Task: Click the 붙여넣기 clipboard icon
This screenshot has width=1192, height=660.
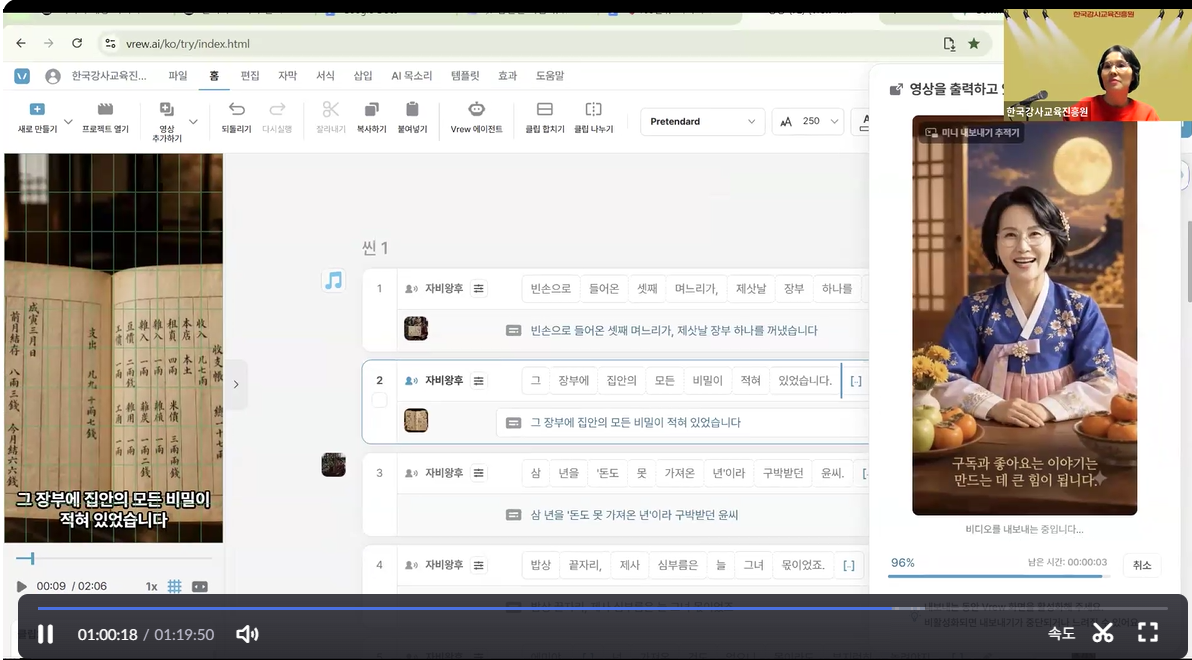Action: 412,109
